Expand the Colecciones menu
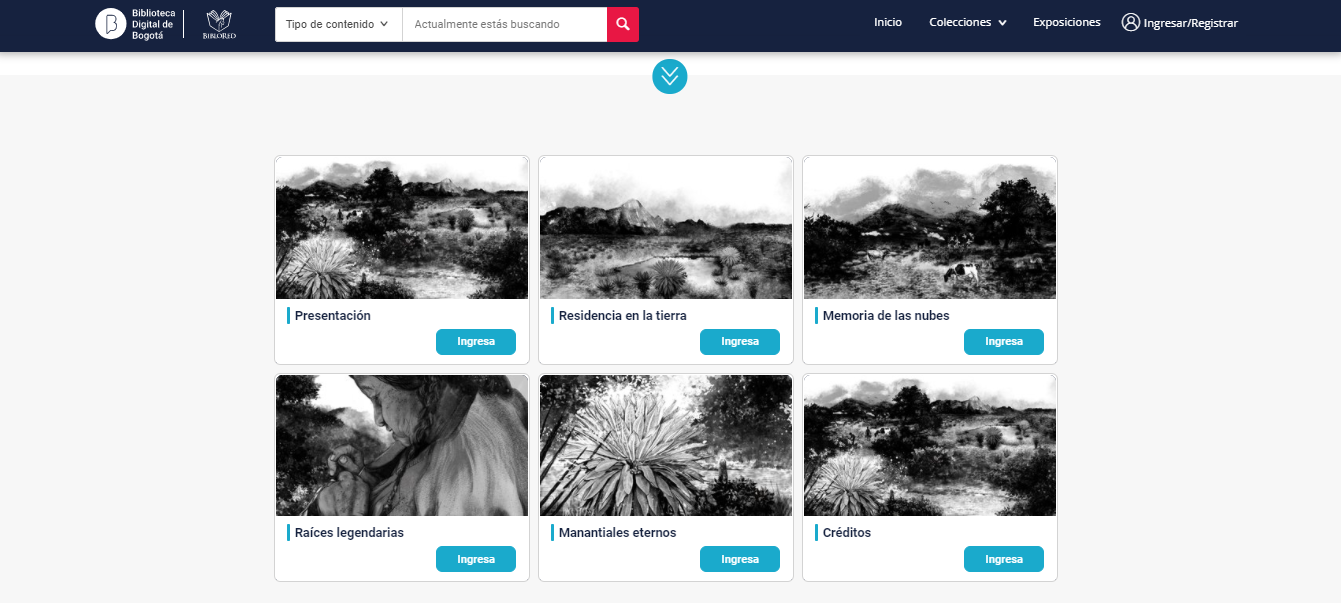Screen dimensions: 1341x603 [967, 22]
